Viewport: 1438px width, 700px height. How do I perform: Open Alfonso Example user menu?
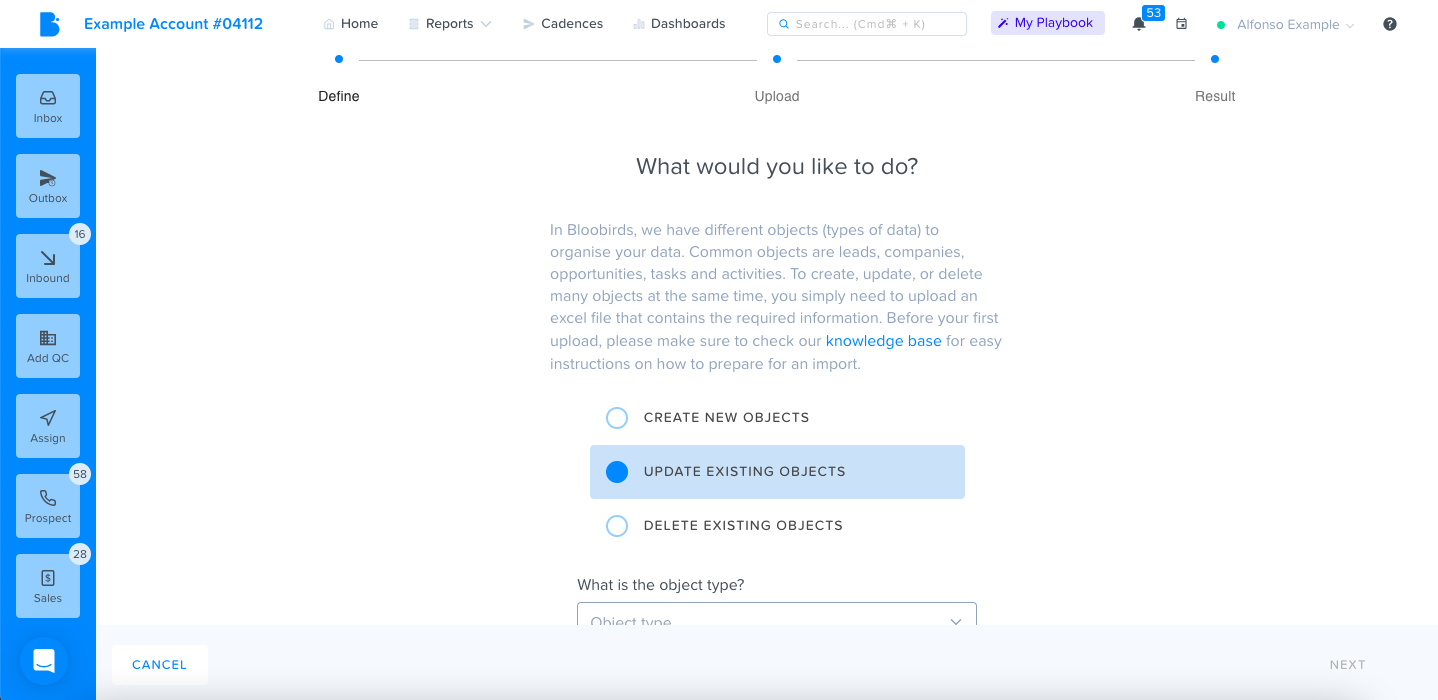1286,25
